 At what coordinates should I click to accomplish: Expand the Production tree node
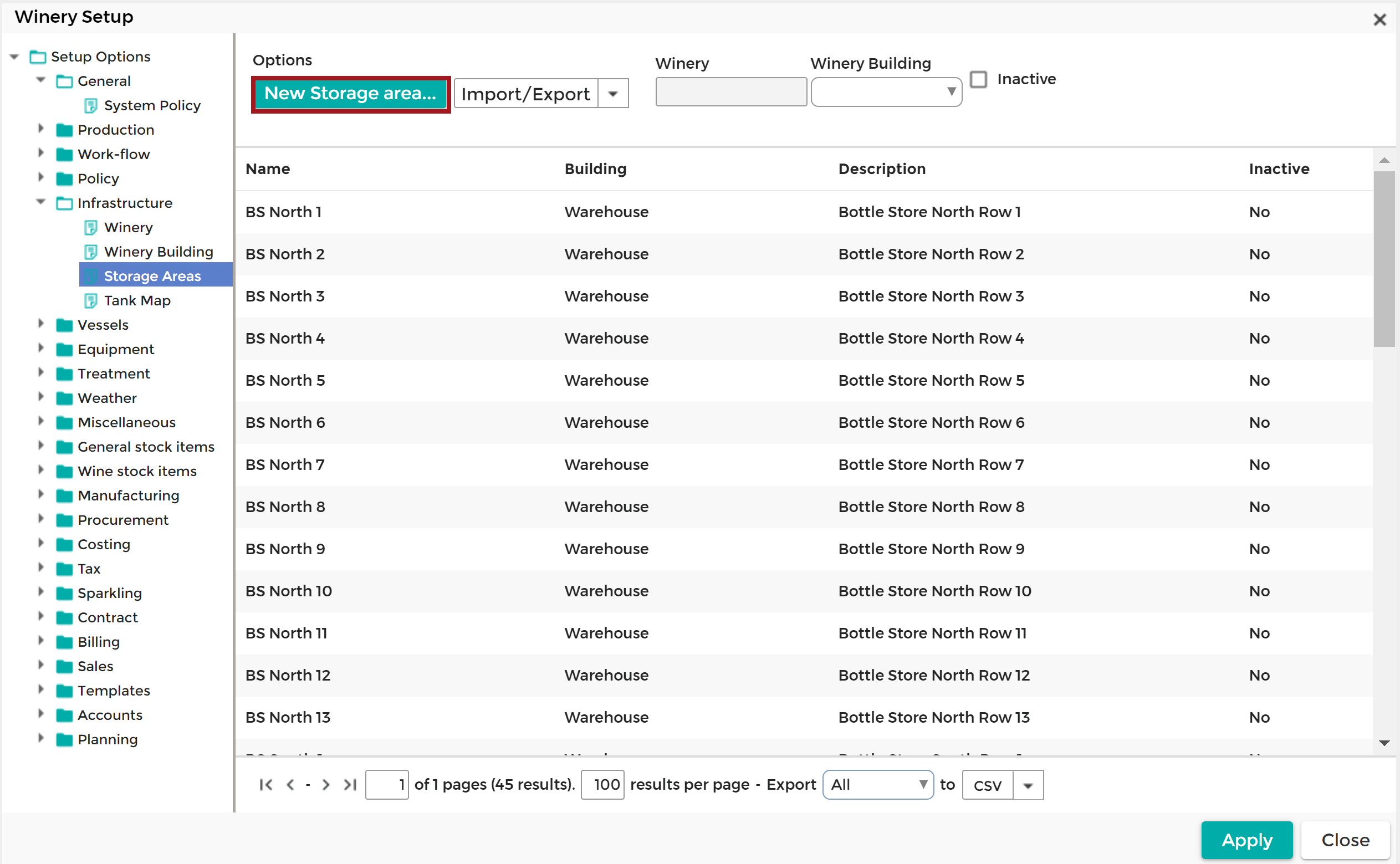[x=40, y=129]
